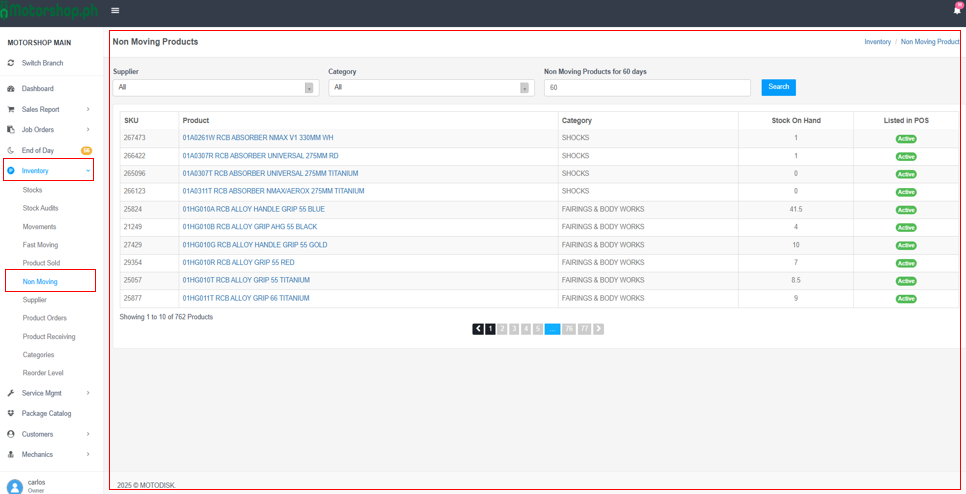Viewport: 966px width, 494px height.
Task: Select Stock Audits menu item
Action: point(40,208)
